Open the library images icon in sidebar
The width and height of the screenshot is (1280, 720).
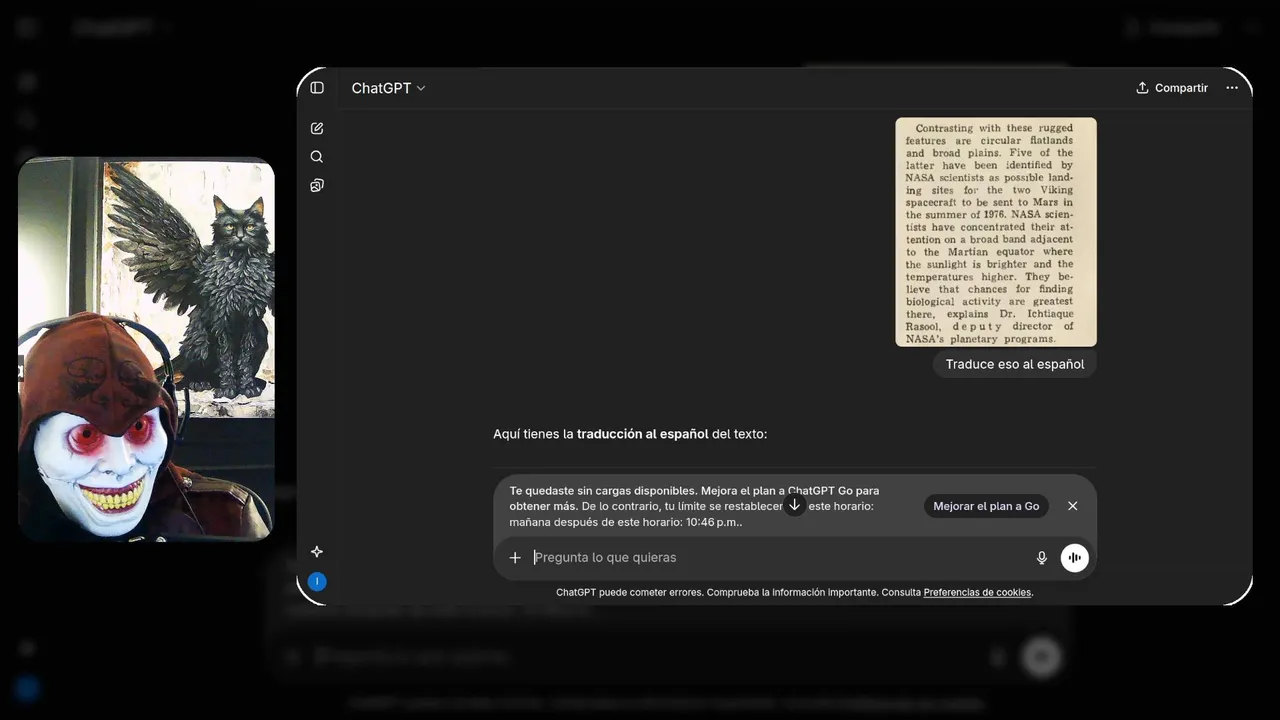[x=317, y=185]
